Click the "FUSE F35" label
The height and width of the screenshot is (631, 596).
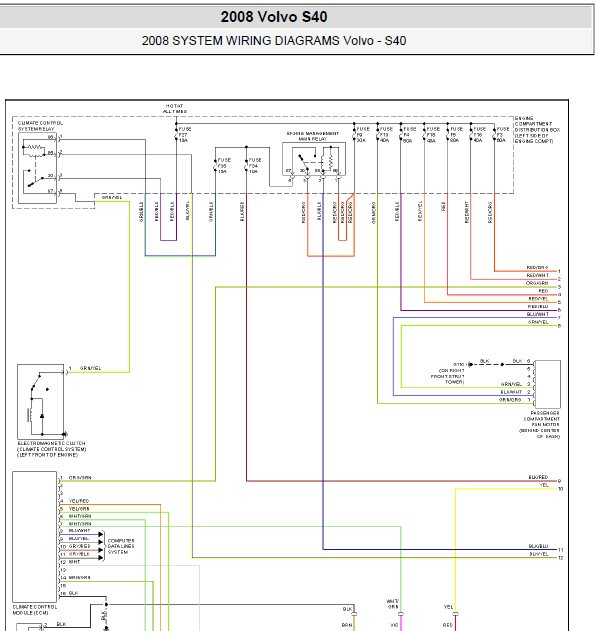[x=224, y=165]
